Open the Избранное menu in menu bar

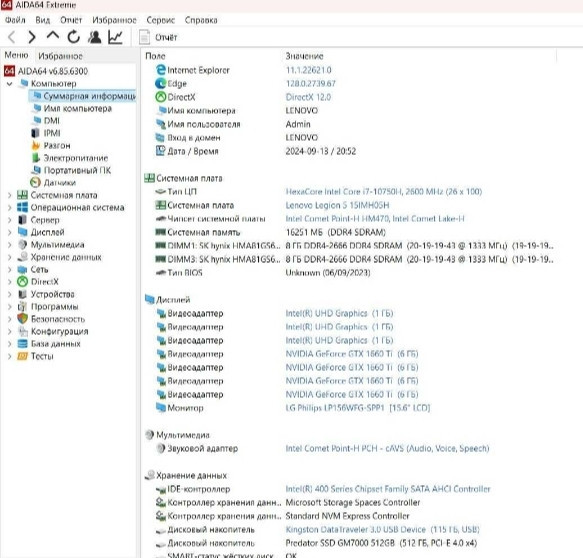(114, 20)
